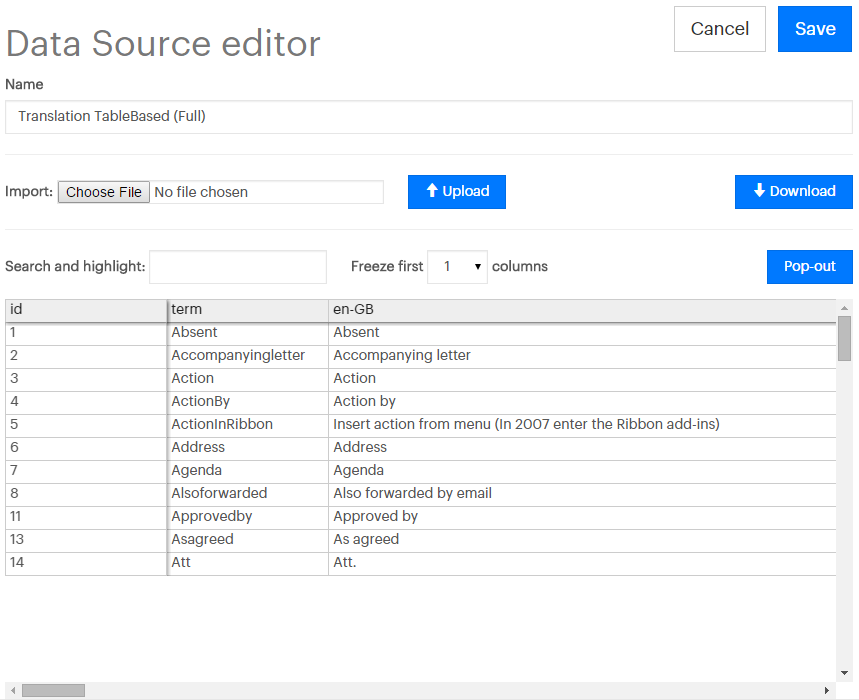Click the id cell with value 5
This screenshot has height=700, width=859.
coord(86,424)
